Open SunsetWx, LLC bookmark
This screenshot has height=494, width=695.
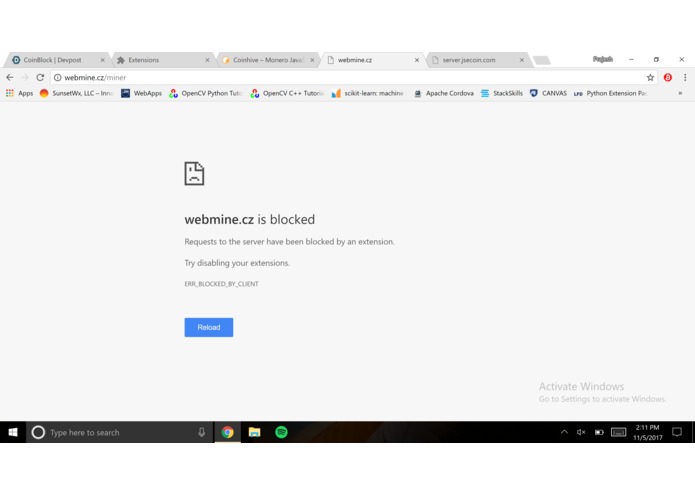76,93
